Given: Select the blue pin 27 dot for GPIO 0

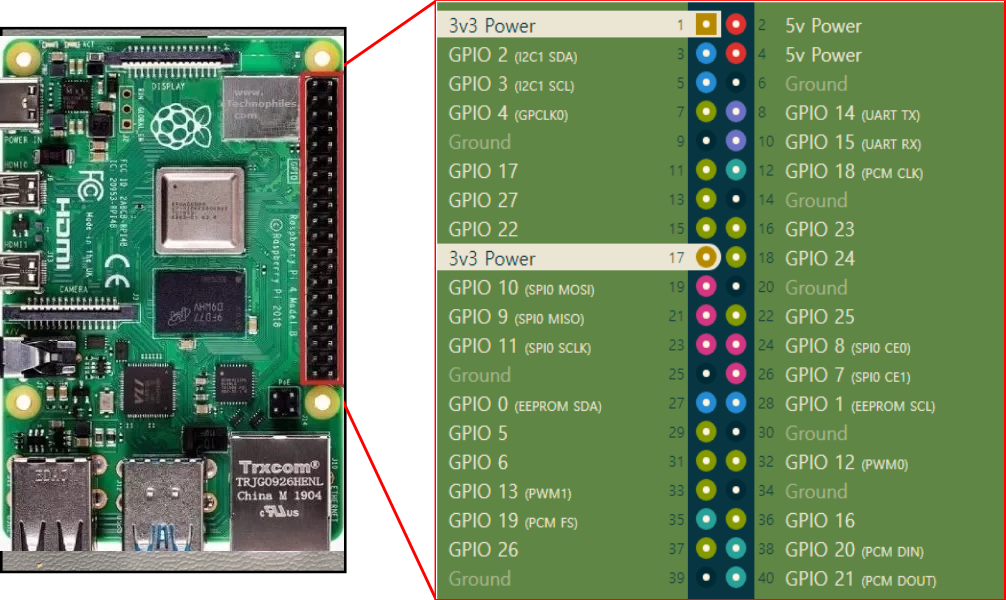Looking at the screenshot, I should [706, 404].
